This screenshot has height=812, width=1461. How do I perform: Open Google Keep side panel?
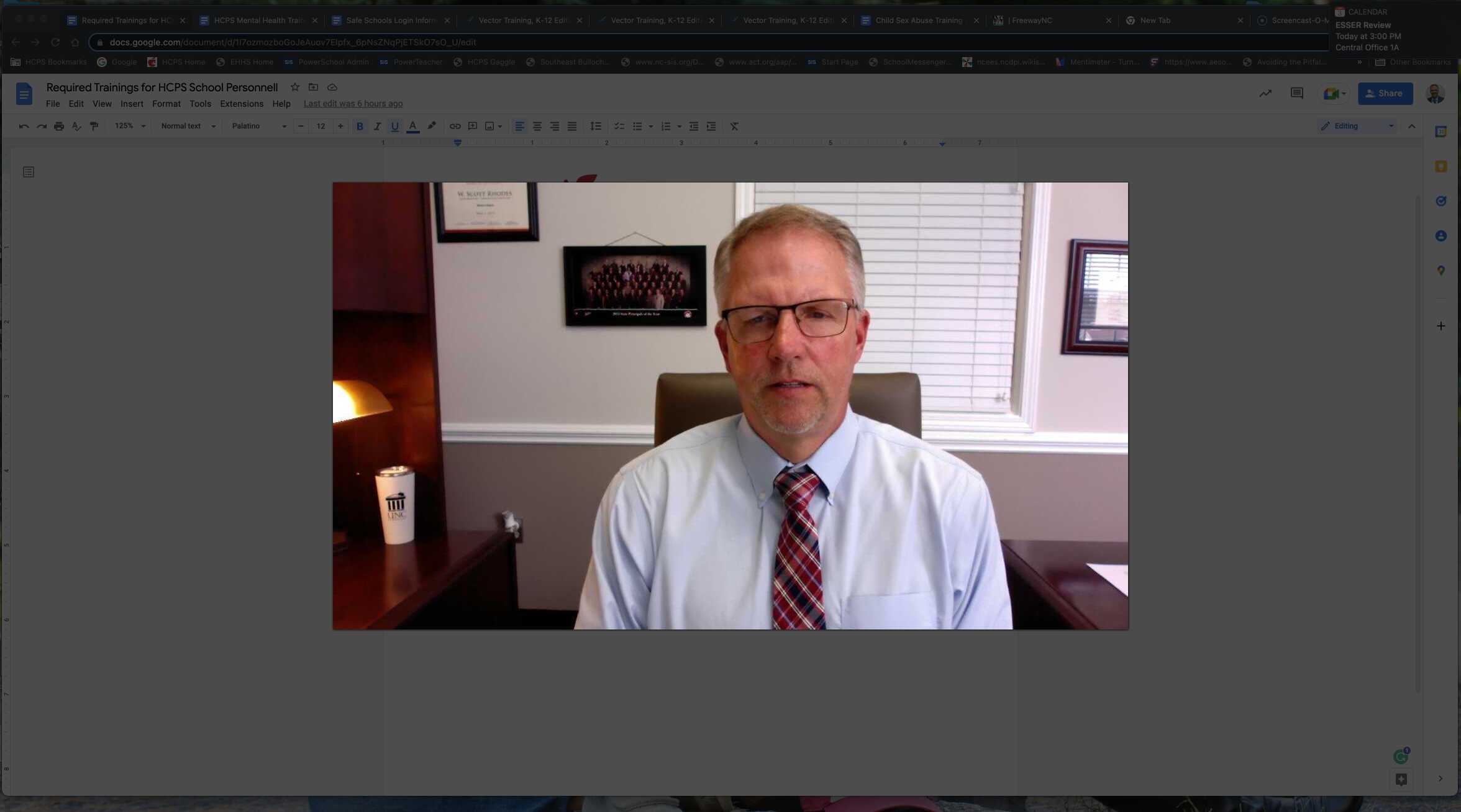(x=1441, y=166)
